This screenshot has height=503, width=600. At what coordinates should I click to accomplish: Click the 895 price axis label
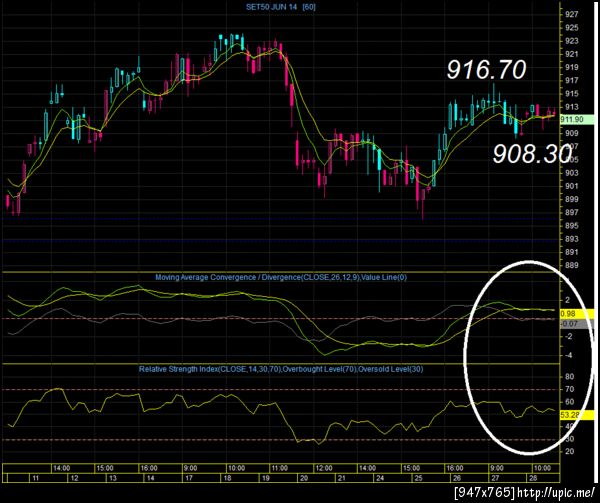(x=572, y=226)
